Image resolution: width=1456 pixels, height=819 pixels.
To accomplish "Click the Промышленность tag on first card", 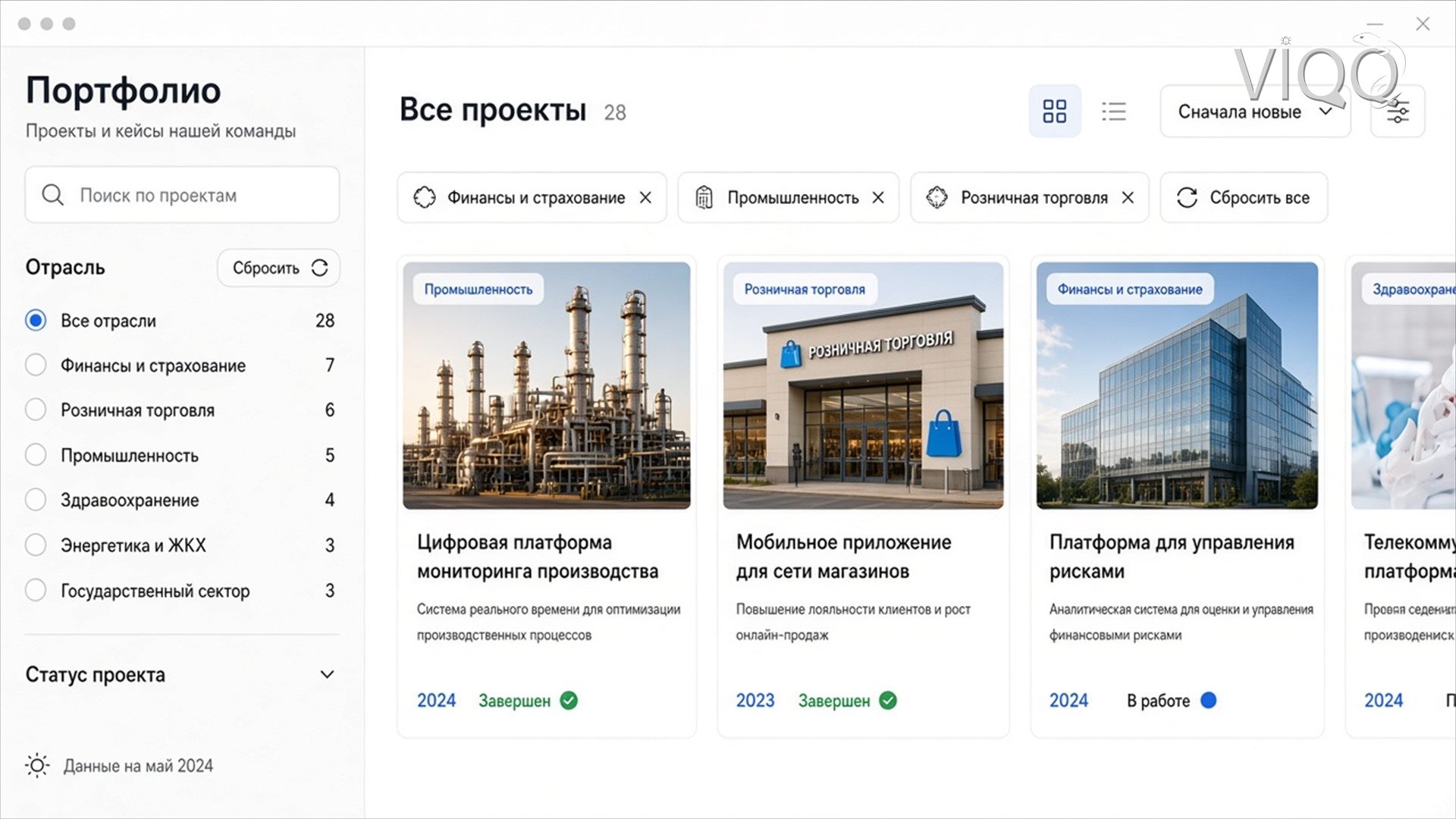I will point(479,289).
